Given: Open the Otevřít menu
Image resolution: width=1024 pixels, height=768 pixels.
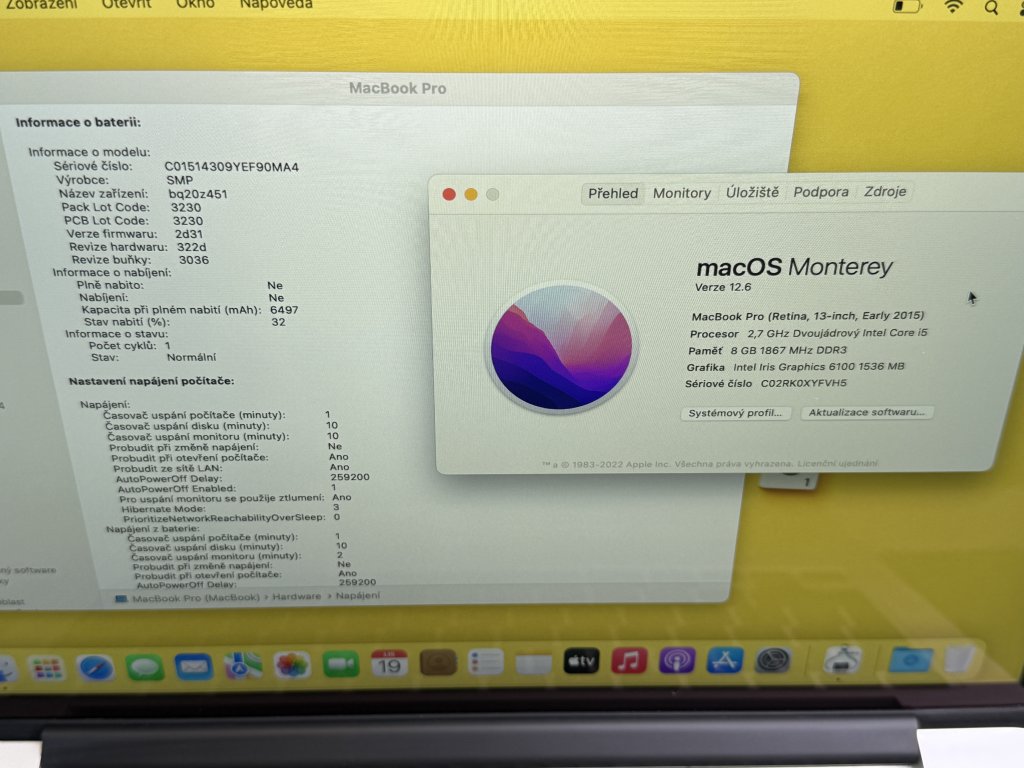Looking at the screenshot, I should (126, 4).
